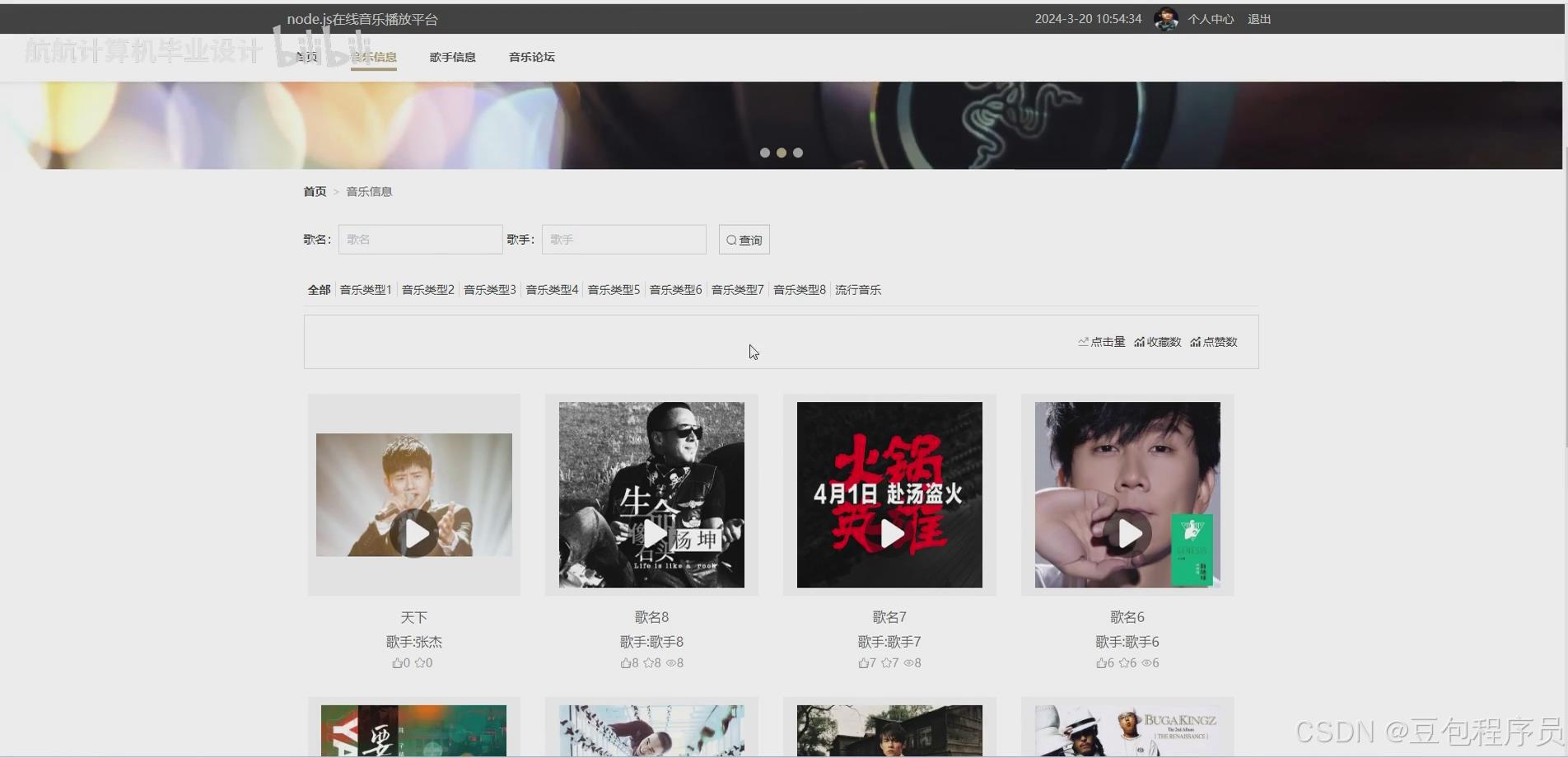Screen dimensions: 1568x758
Task: Click star icon under 天下
Action: point(420,662)
